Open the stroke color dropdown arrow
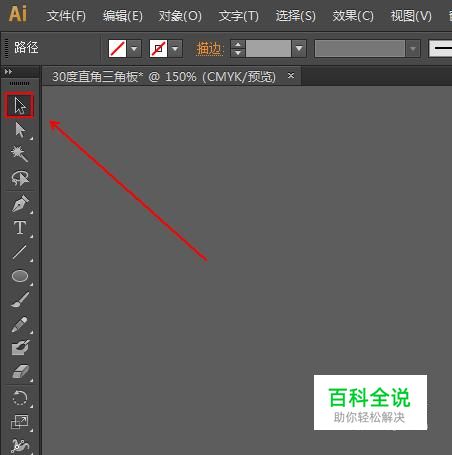 click(x=175, y=49)
